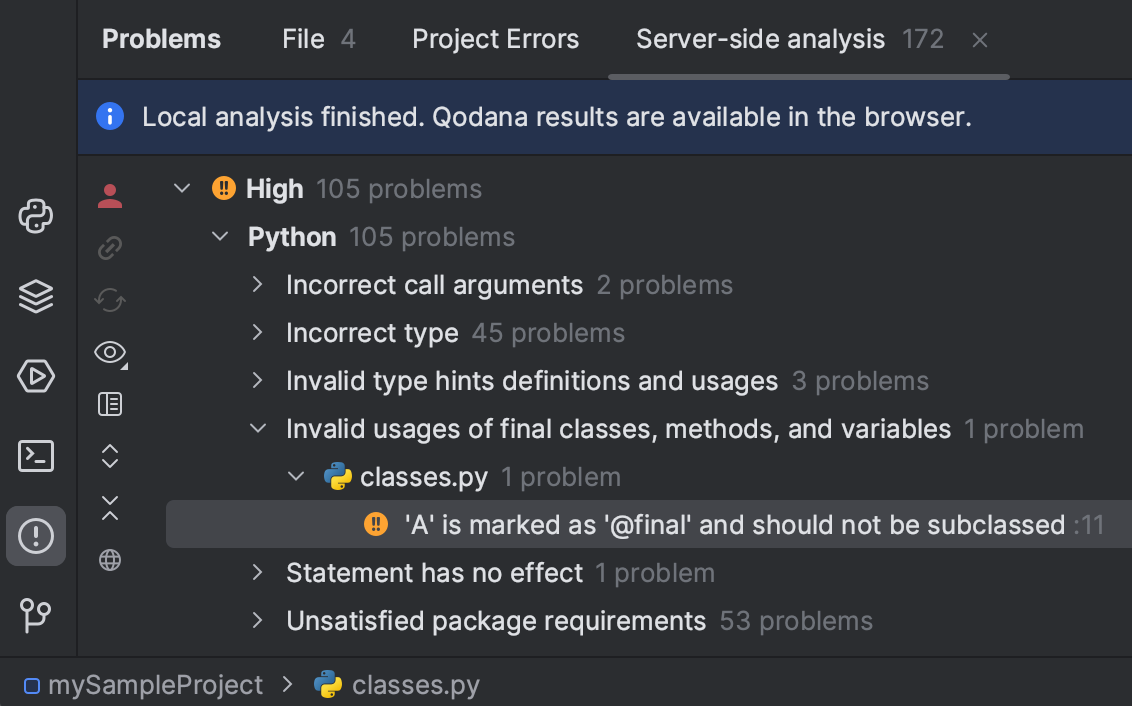Expand the Incorrect type problems node
This screenshot has height=706, width=1132.
coord(257,333)
